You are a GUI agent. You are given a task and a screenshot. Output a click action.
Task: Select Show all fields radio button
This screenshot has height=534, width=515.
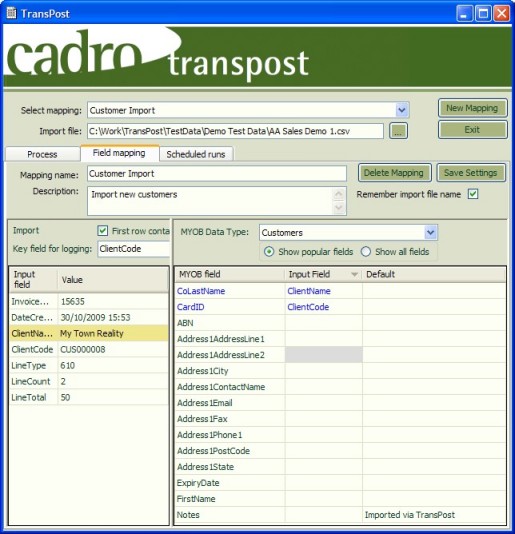(x=365, y=252)
